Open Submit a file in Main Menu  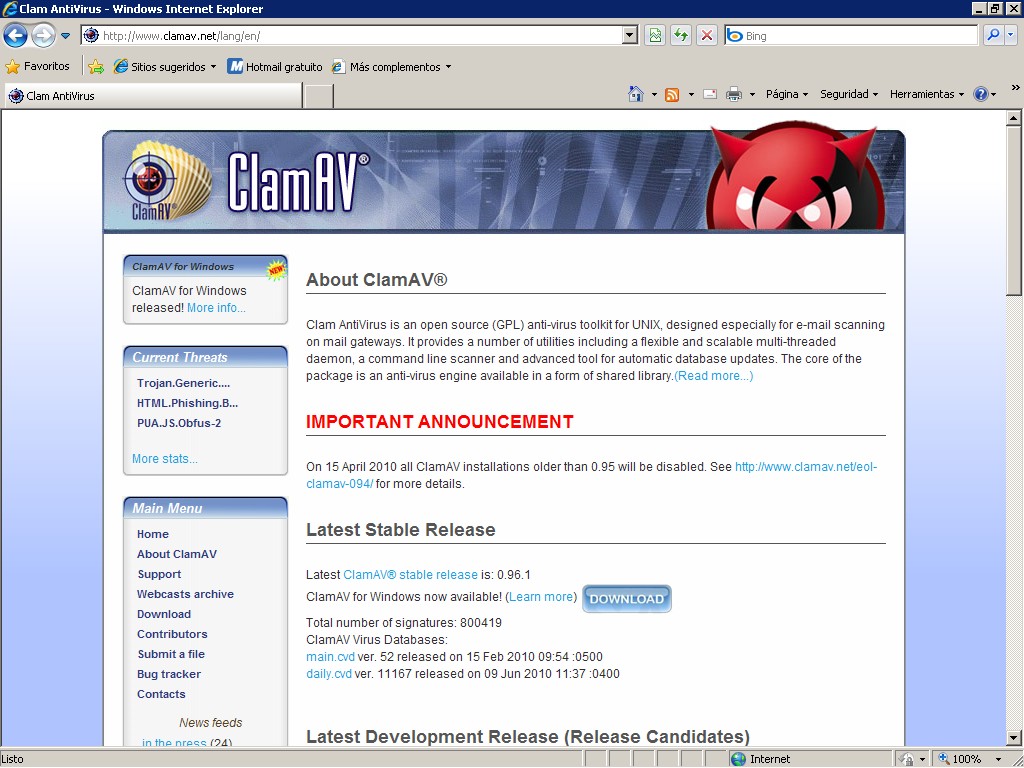pyautogui.click(x=171, y=654)
